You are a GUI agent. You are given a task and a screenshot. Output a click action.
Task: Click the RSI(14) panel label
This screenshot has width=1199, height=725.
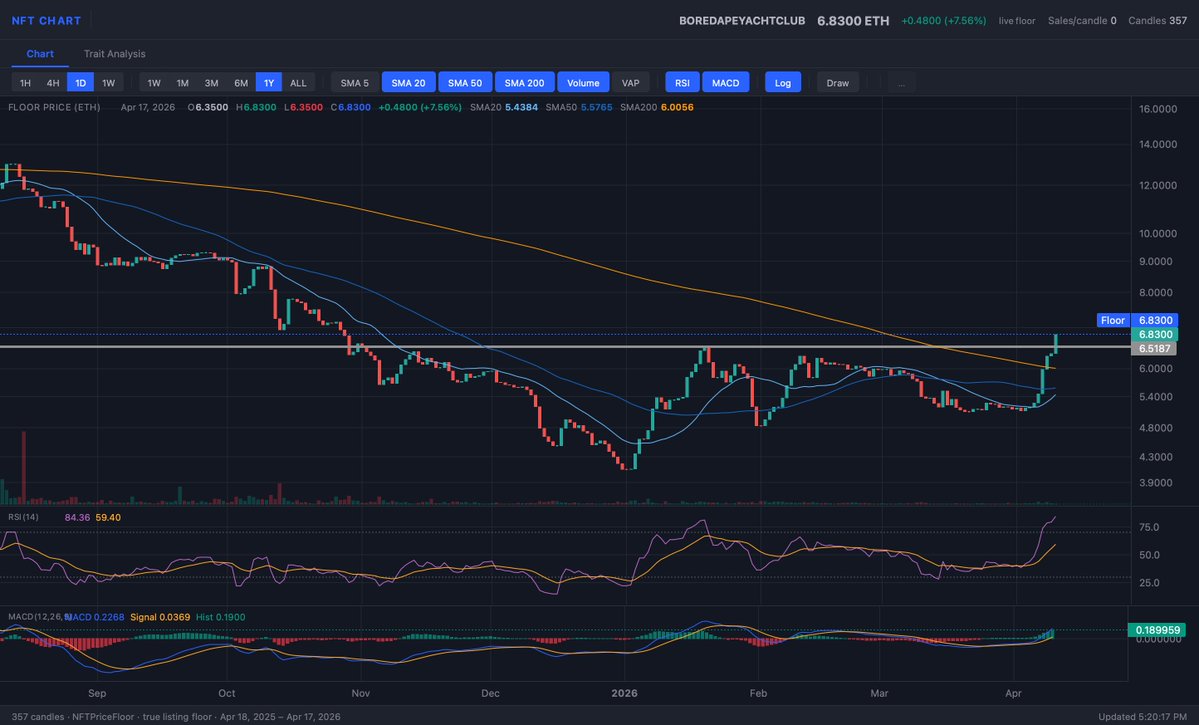click(23, 518)
